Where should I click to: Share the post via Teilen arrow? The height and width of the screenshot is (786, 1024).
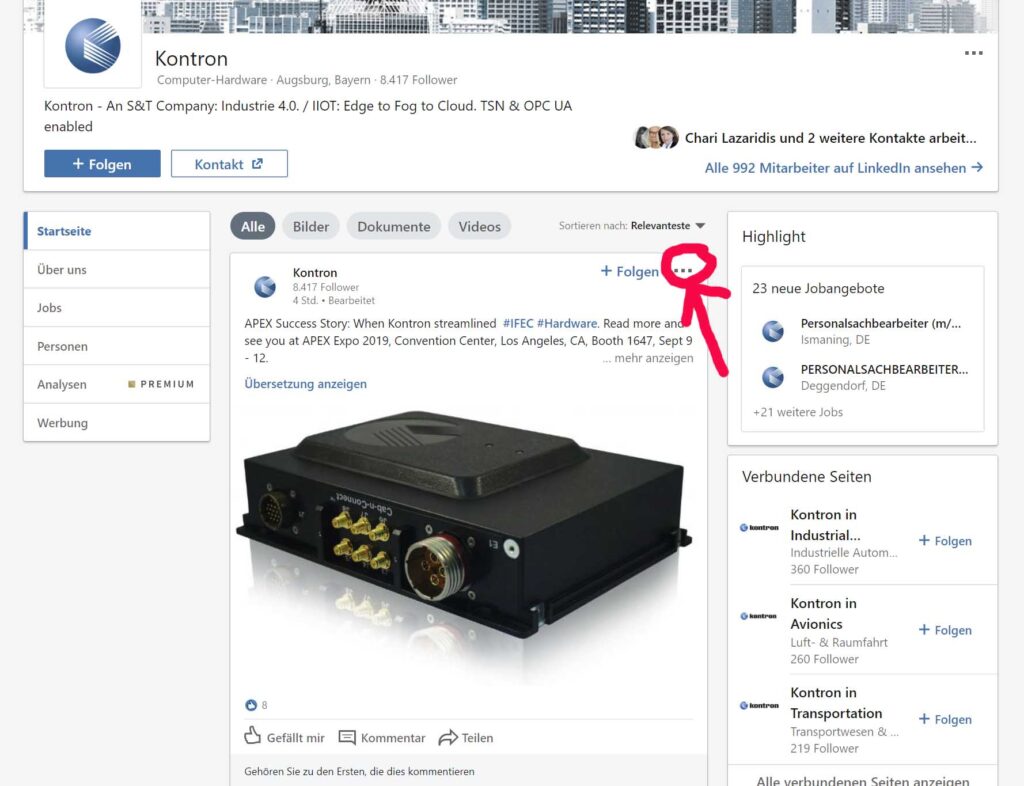[448, 737]
